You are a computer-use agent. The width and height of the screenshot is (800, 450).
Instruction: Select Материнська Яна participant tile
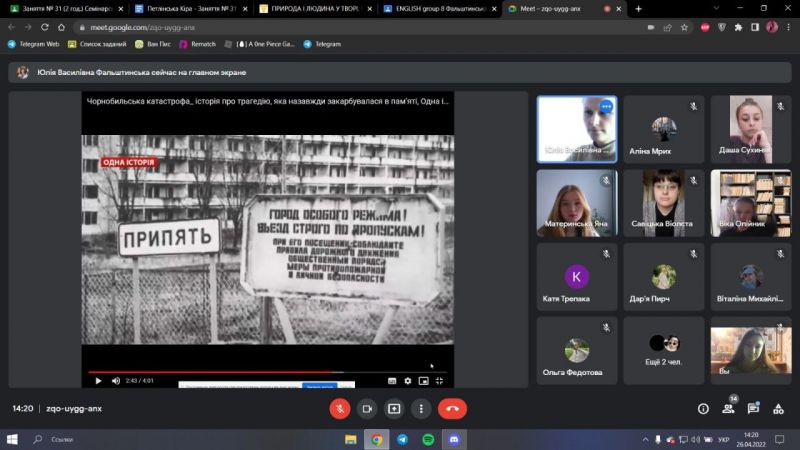coord(577,203)
